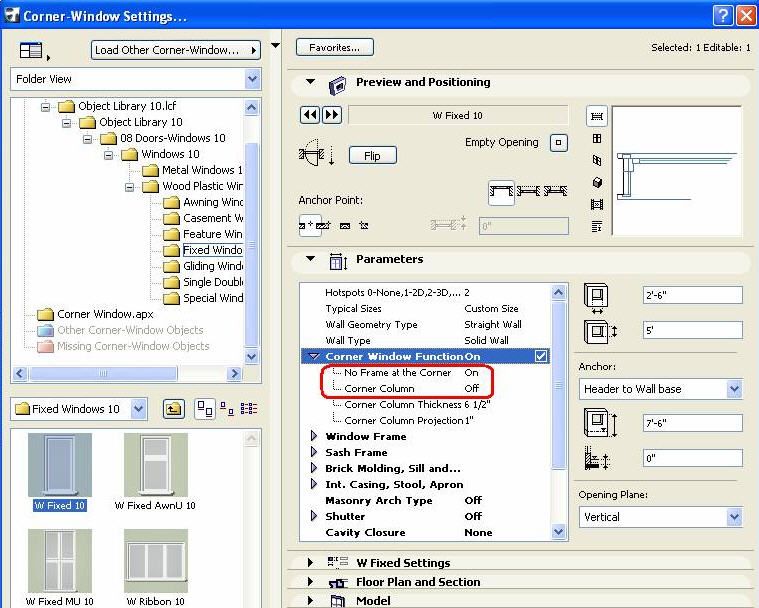759x608 pixels.
Task: Uncheck the Corner Window Function checkbox
Action: tap(541, 357)
